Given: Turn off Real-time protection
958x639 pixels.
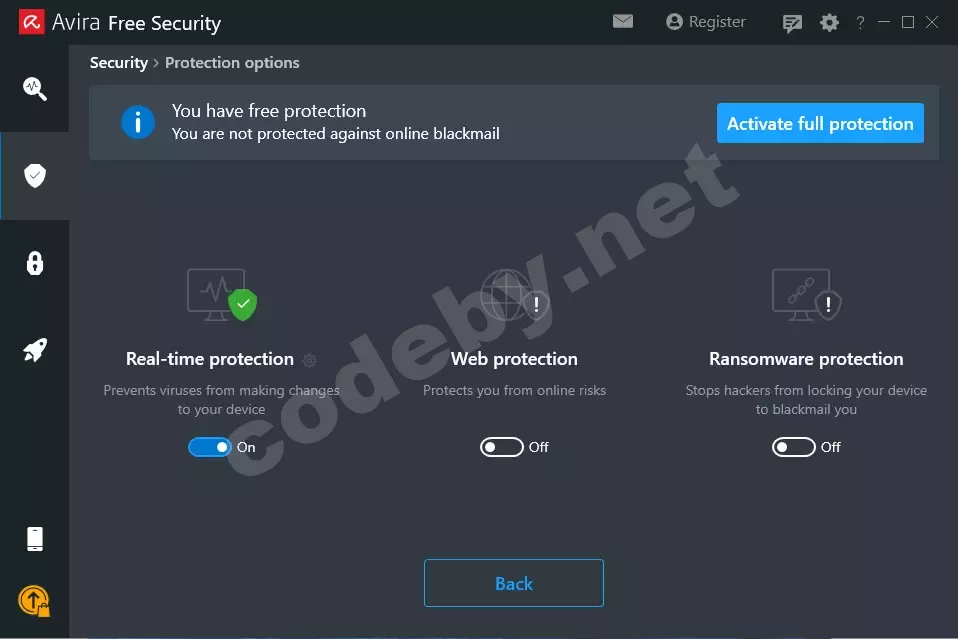Looking at the screenshot, I should [211, 447].
